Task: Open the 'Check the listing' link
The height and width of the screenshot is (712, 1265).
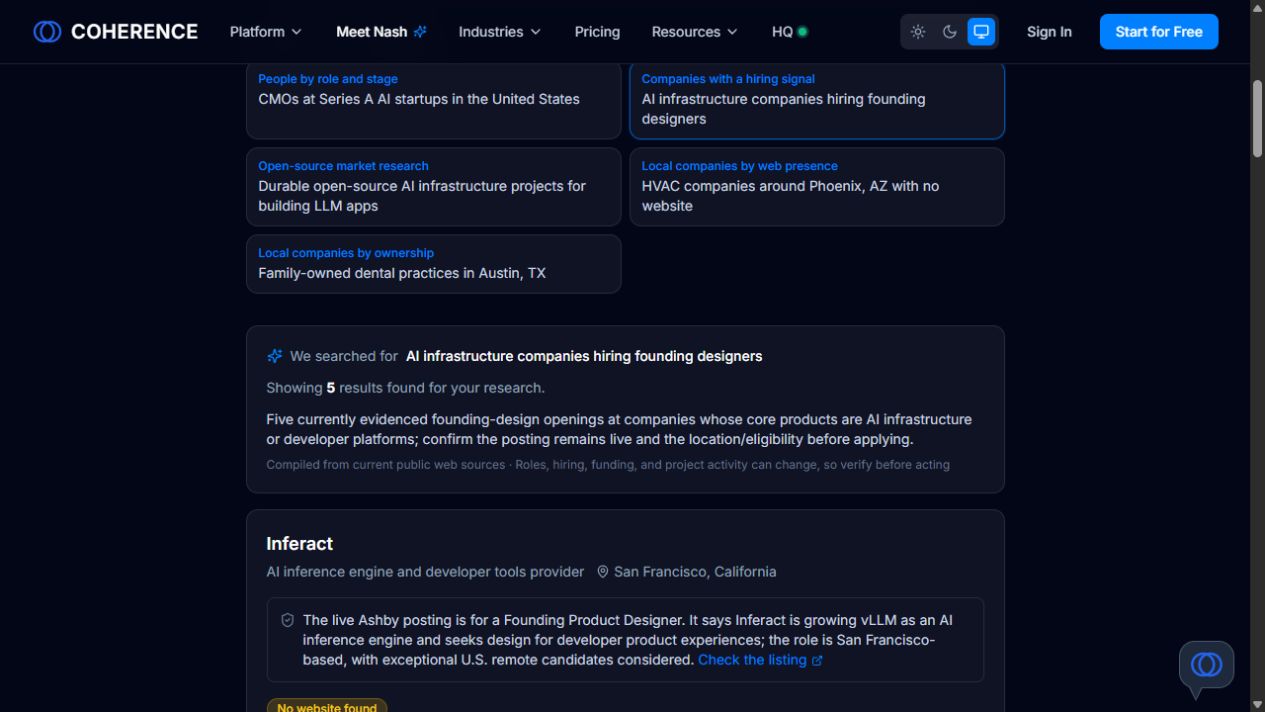Action: (x=752, y=660)
